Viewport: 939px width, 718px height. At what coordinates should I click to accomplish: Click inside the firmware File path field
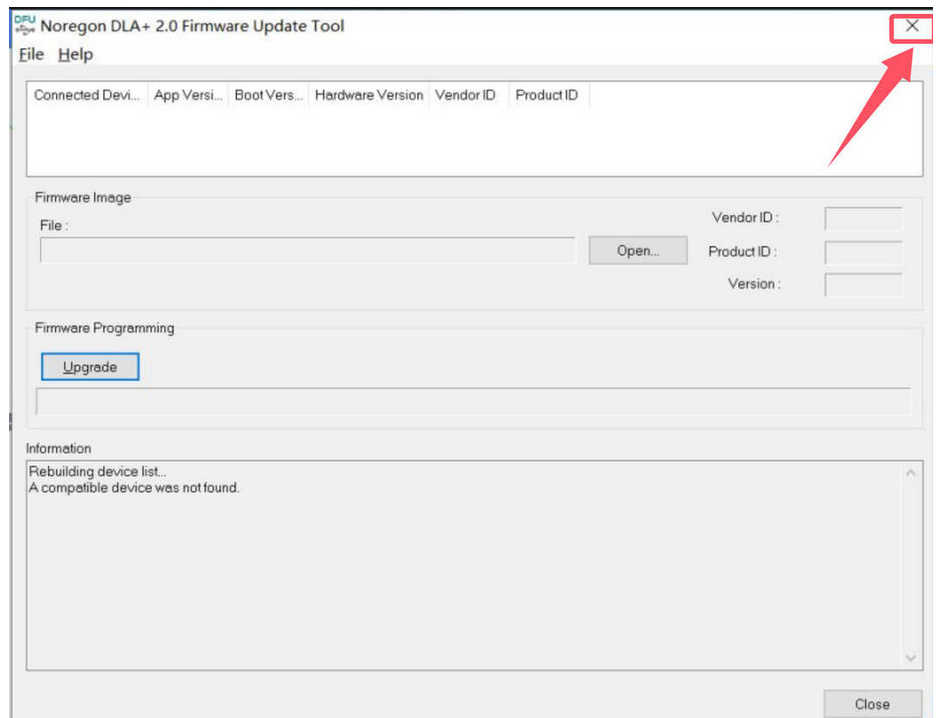coord(307,251)
